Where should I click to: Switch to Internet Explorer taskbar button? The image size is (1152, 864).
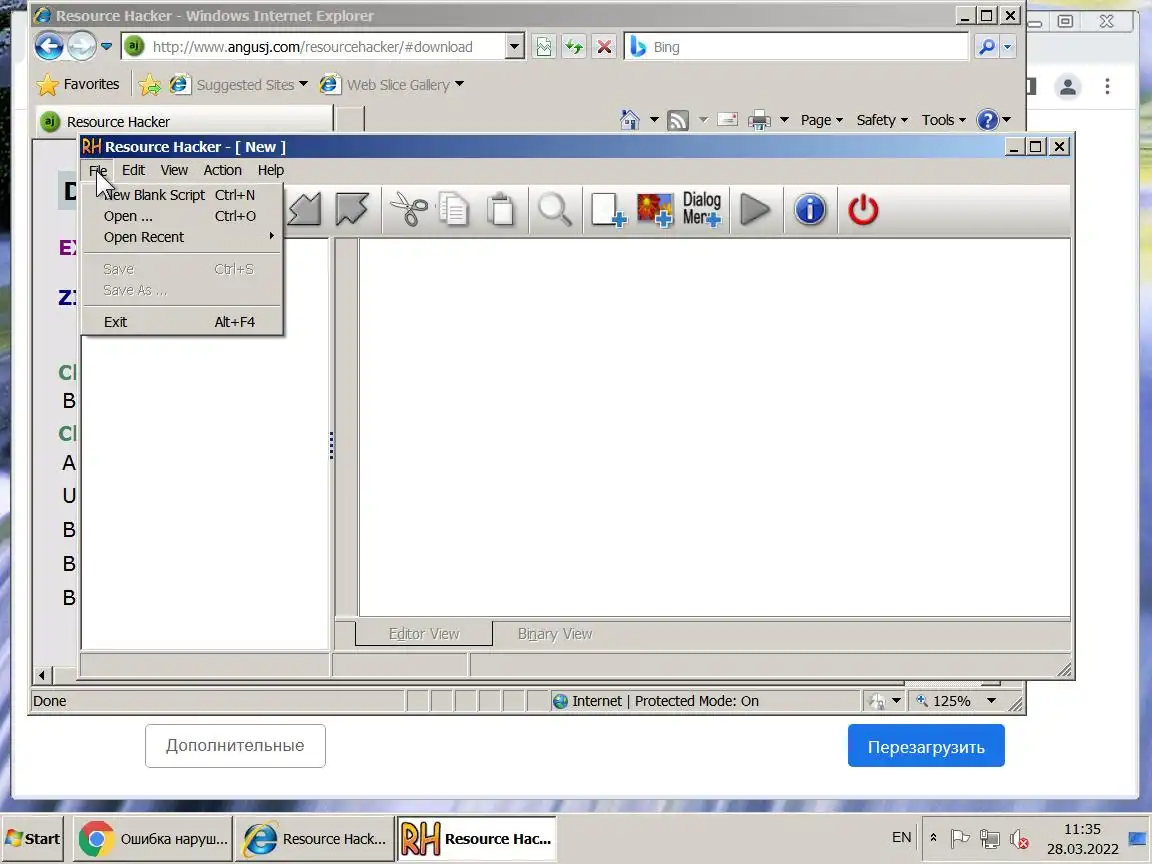pos(314,838)
